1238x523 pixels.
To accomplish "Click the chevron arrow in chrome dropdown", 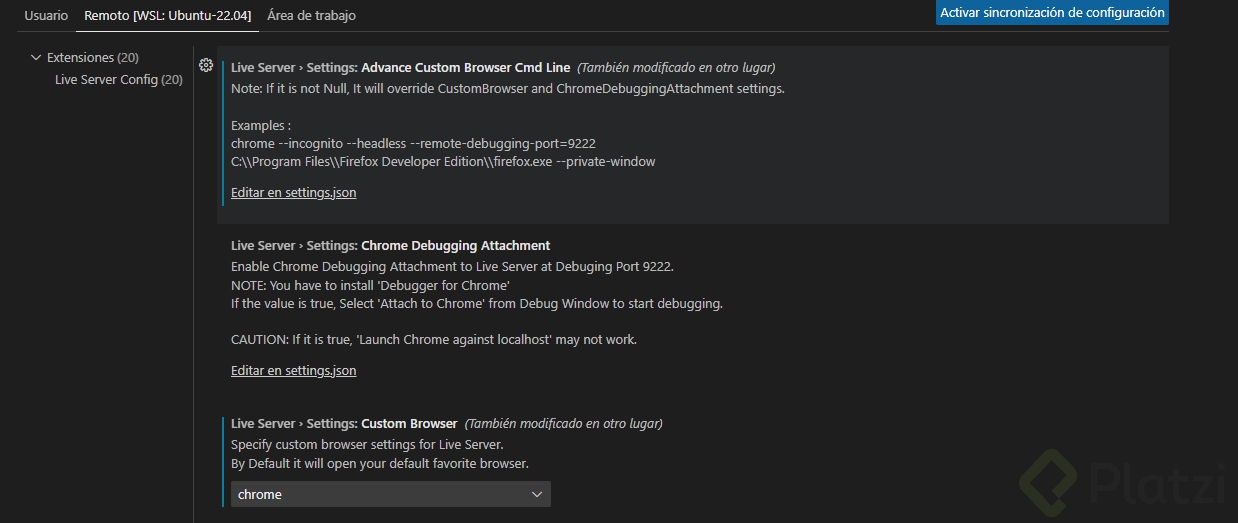I will pos(537,494).
